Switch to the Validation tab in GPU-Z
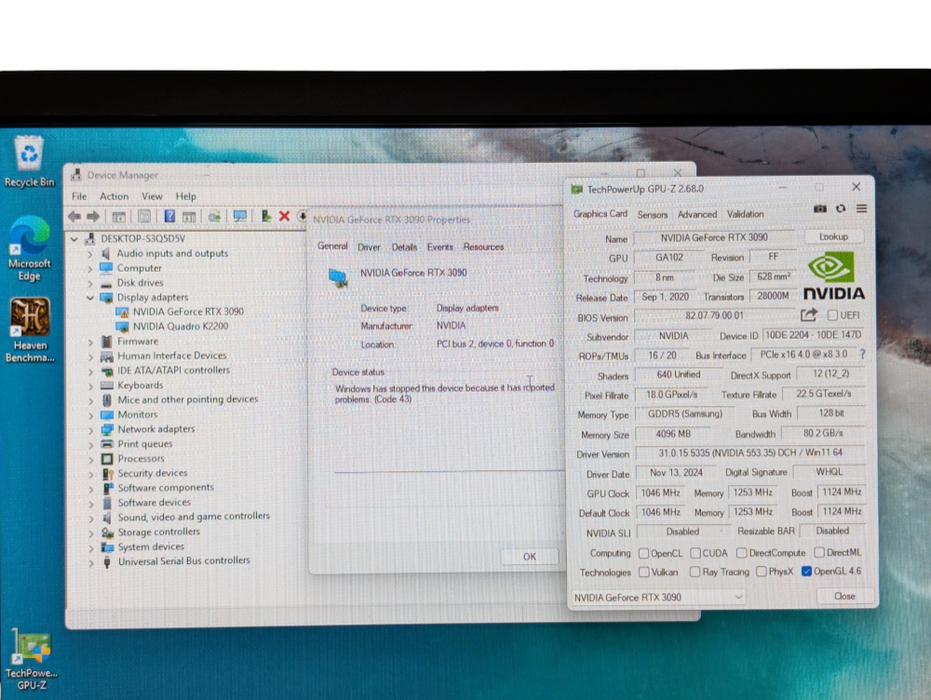Screen dimensions: 931x700 [x=745, y=214]
